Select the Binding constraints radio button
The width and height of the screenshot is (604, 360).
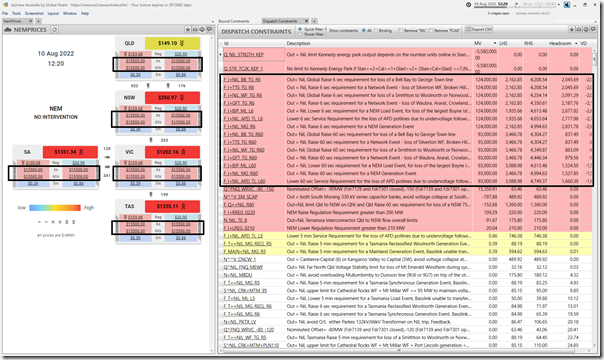pos(376,30)
